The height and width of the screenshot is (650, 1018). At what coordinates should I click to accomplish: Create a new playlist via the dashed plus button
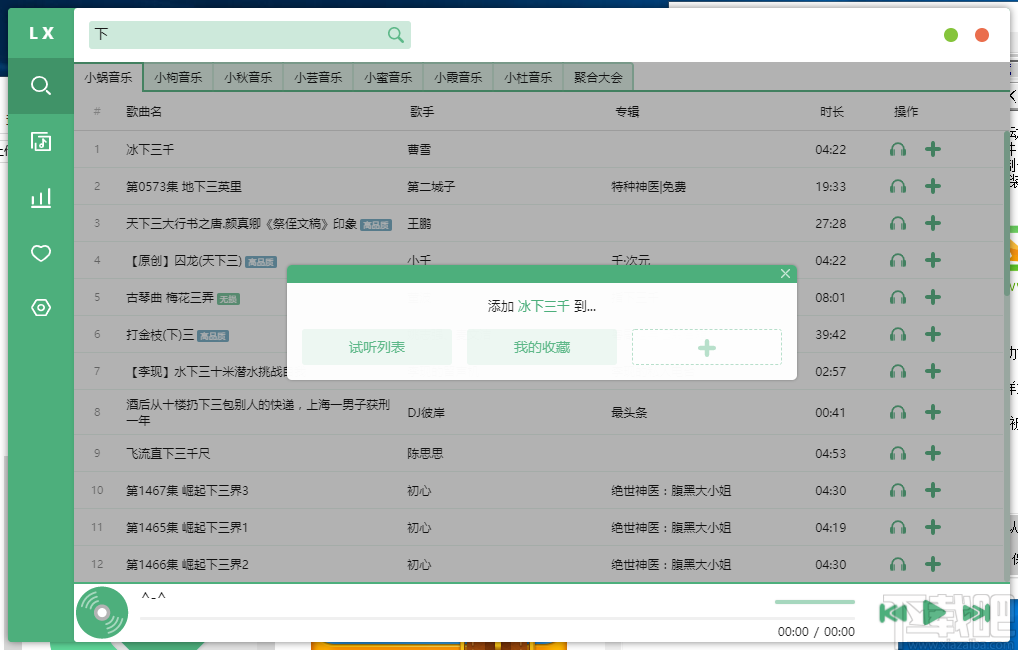[707, 347]
